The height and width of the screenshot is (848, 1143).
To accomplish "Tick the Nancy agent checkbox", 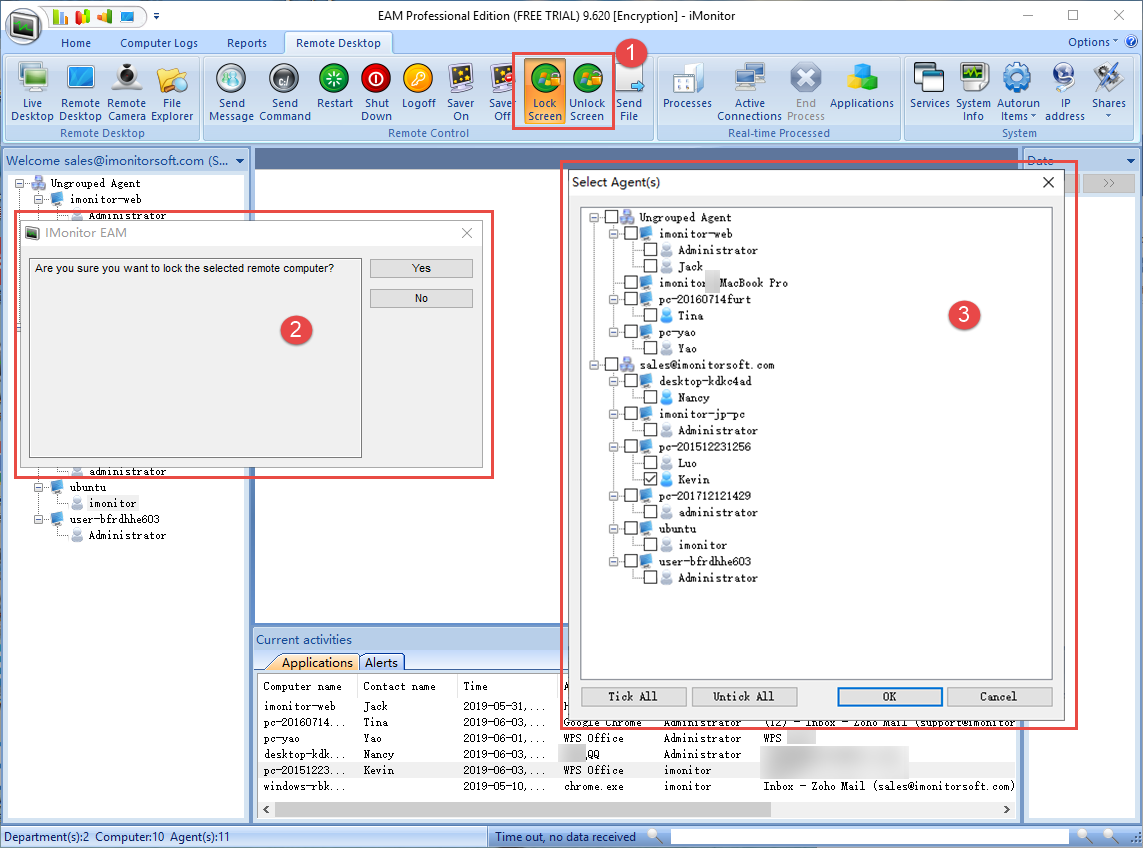I will (650, 397).
